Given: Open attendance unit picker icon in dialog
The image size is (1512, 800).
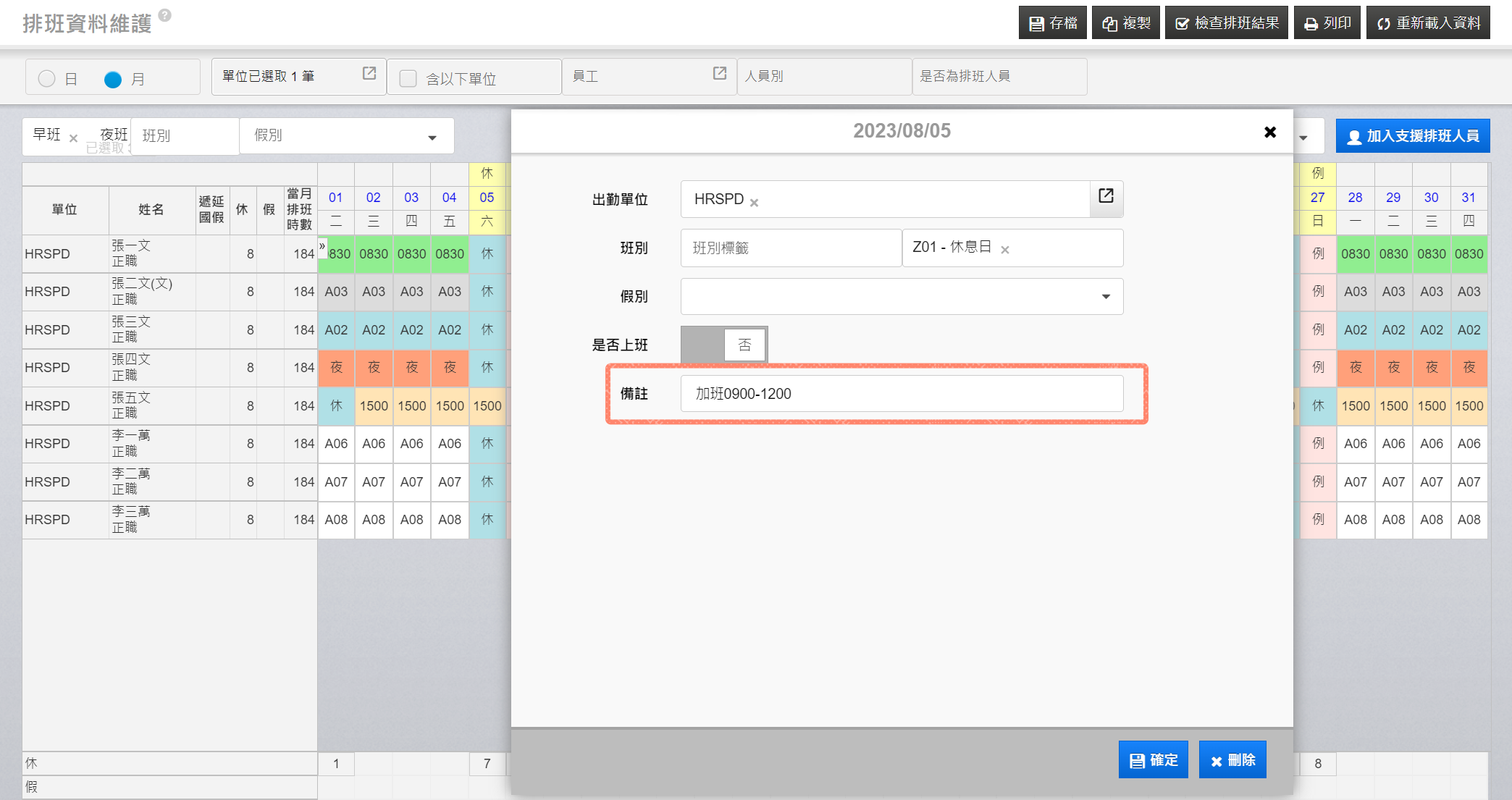Looking at the screenshot, I should 1106,196.
